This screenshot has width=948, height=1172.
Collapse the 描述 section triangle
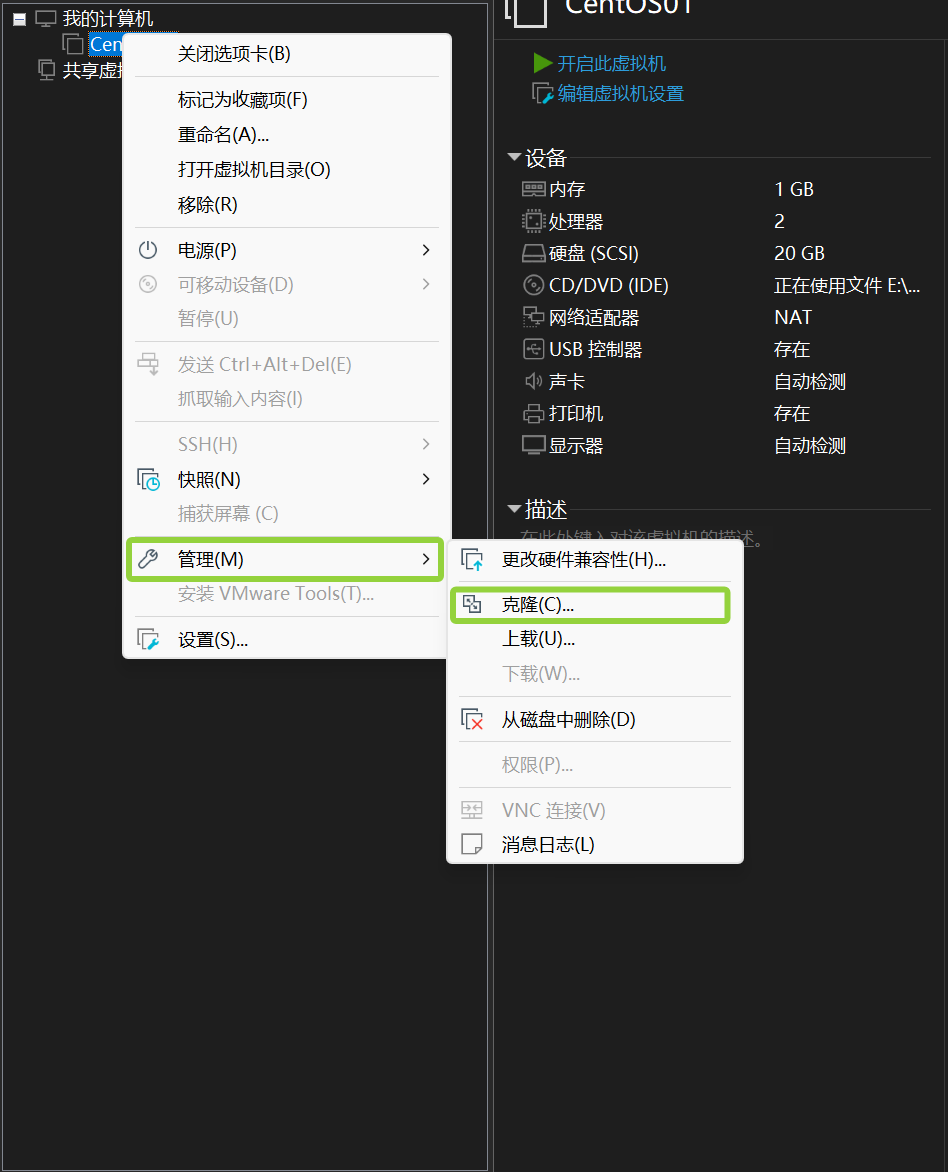pyautogui.click(x=514, y=508)
